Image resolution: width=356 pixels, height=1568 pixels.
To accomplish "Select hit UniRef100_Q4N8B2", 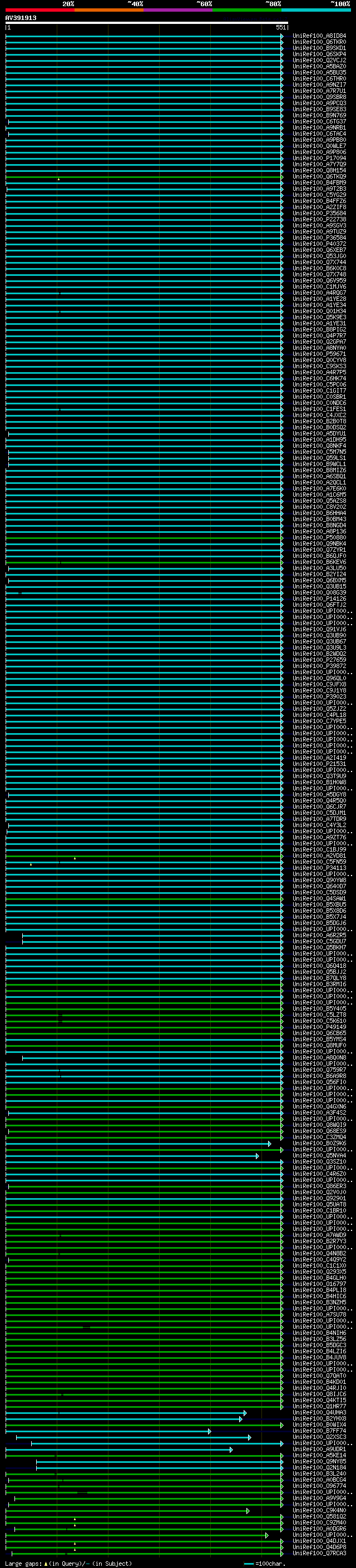I will tap(319, 1253).
